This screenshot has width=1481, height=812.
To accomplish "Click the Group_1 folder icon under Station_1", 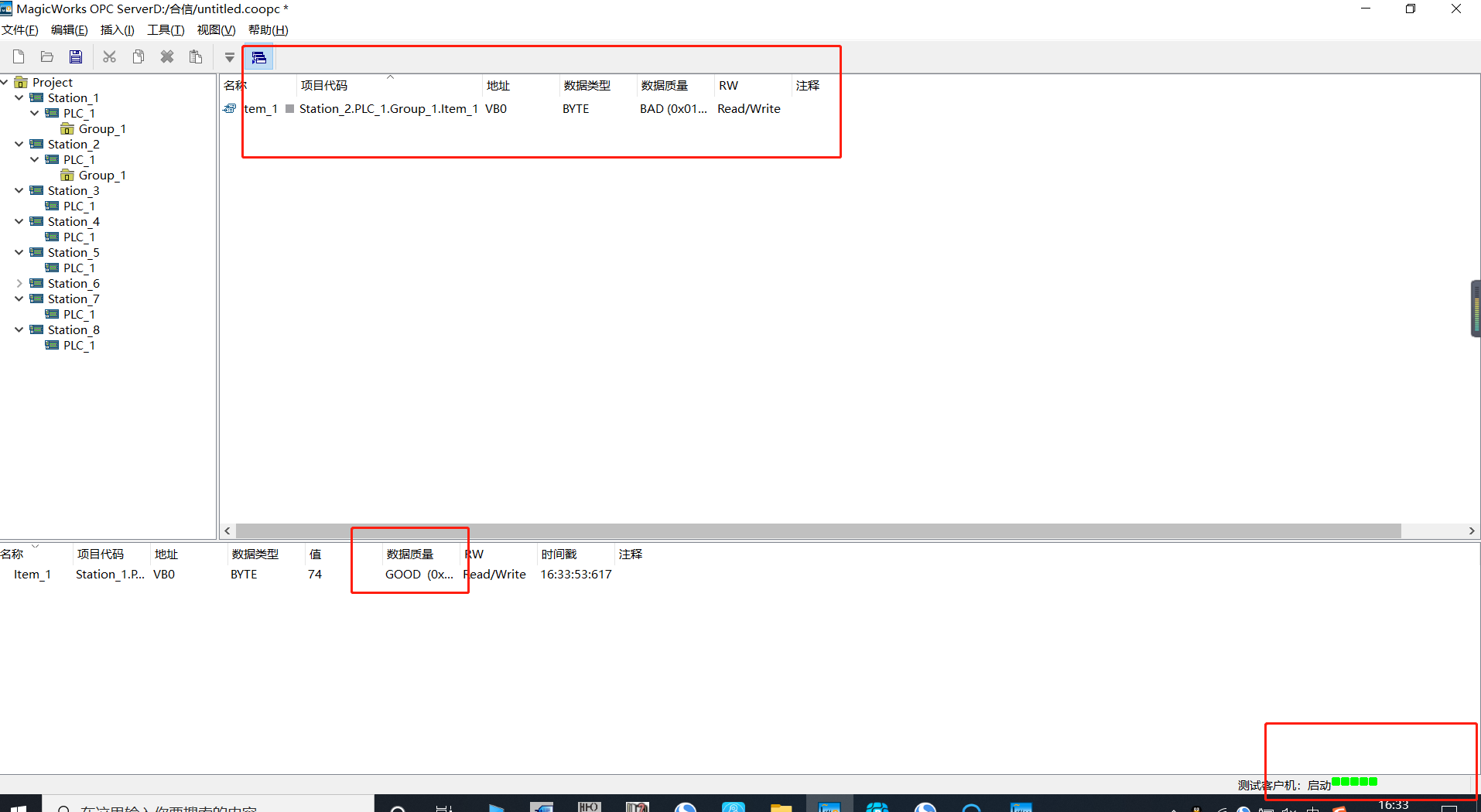I will tap(67, 128).
